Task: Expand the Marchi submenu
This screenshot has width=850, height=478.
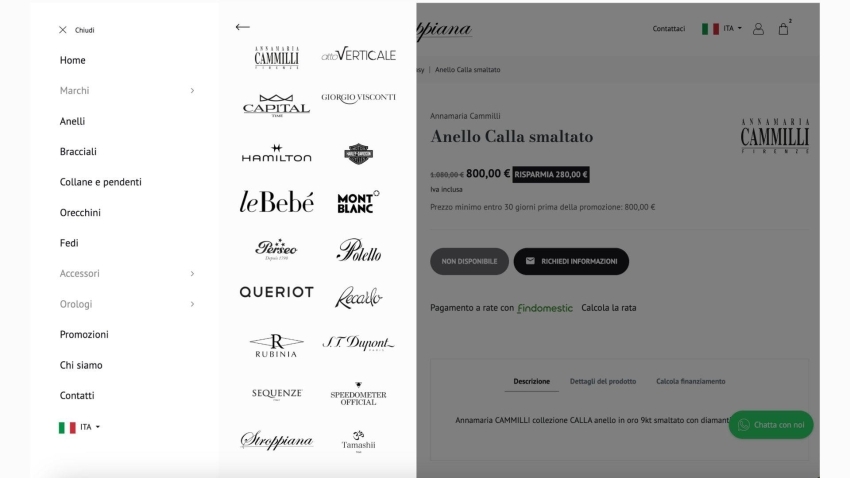Action: pyautogui.click(x=127, y=91)
